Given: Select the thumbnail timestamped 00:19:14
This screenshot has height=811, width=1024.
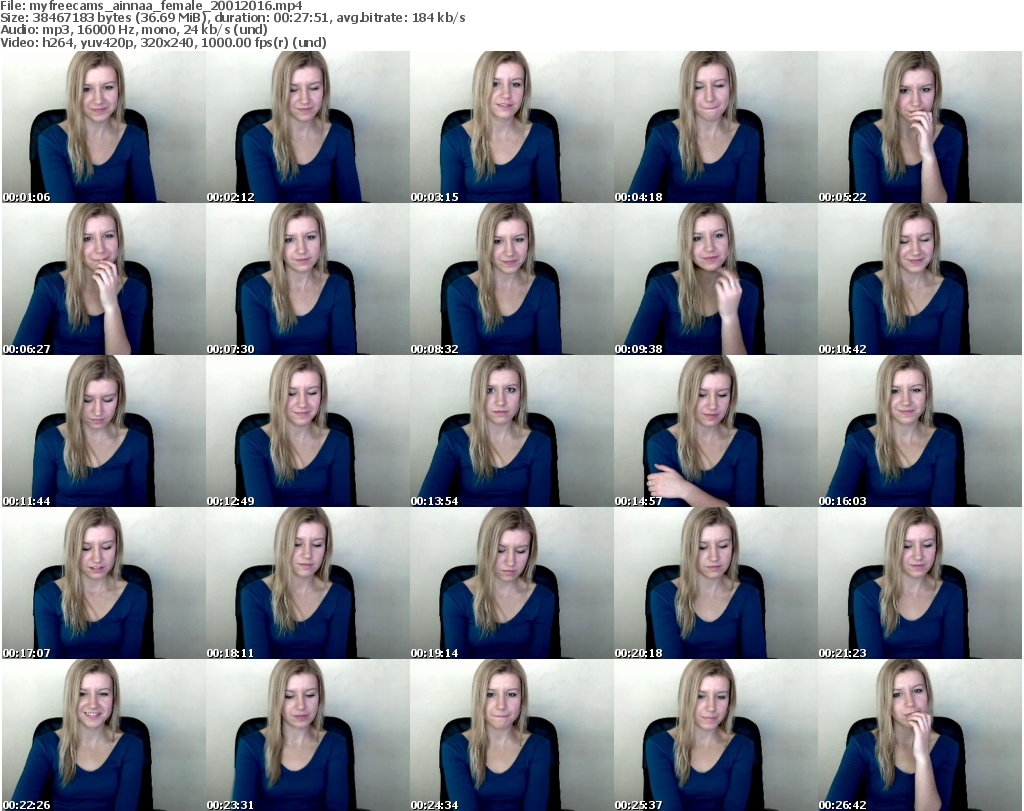Looking at the screenshot, I should point(512,582).
